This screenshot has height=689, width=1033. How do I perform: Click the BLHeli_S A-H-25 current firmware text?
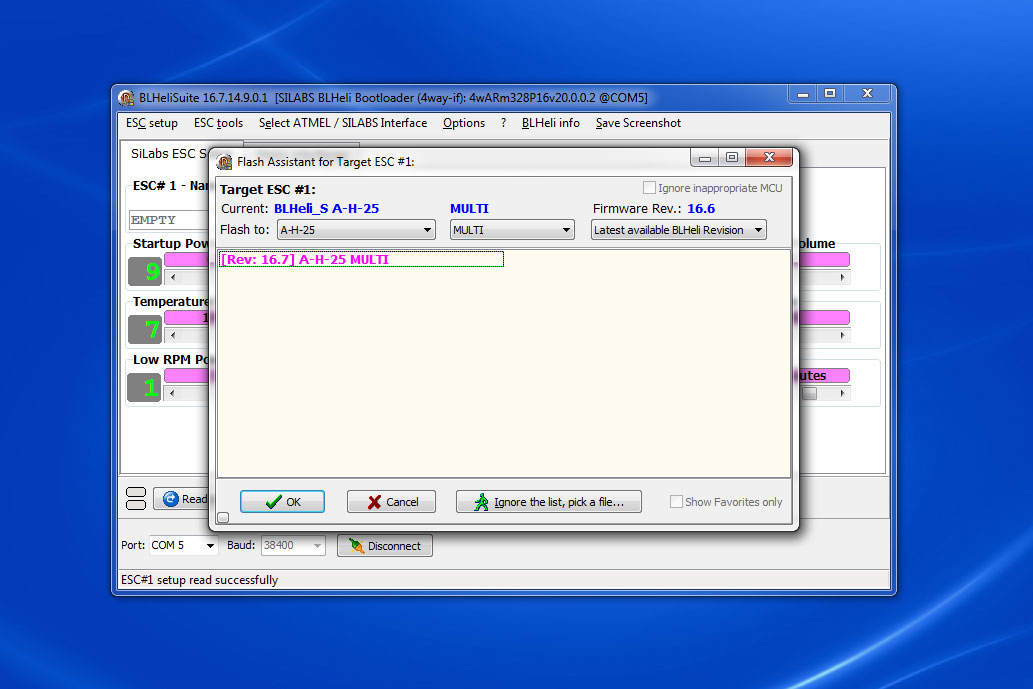pyautogui.click(x=326, y=209)
